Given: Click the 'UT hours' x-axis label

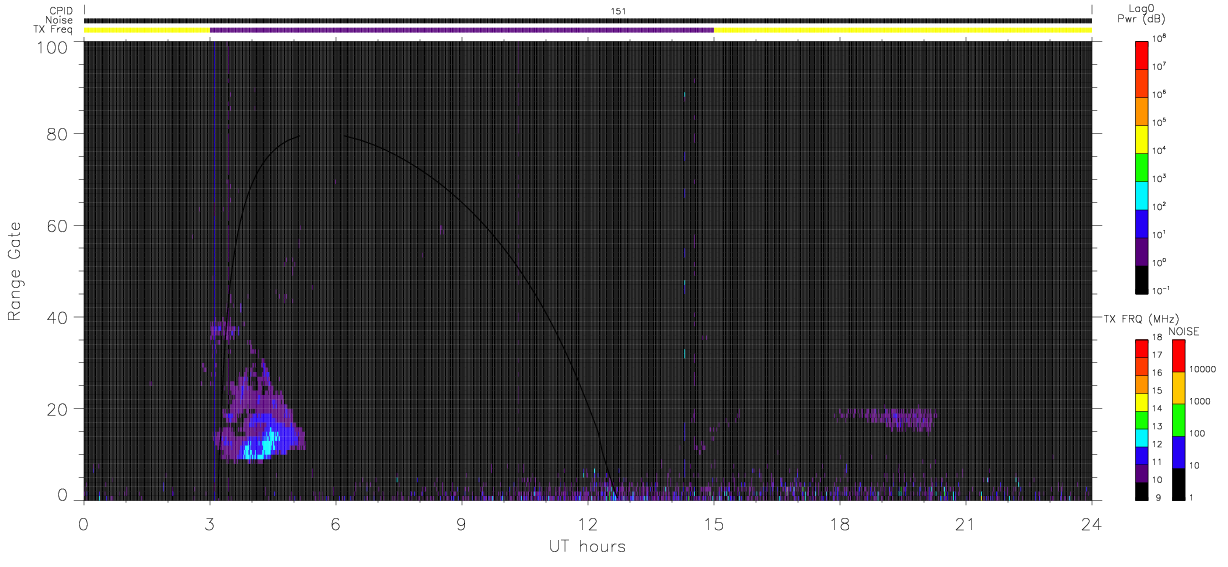Looking at the screenshot, I should (587, 546).
